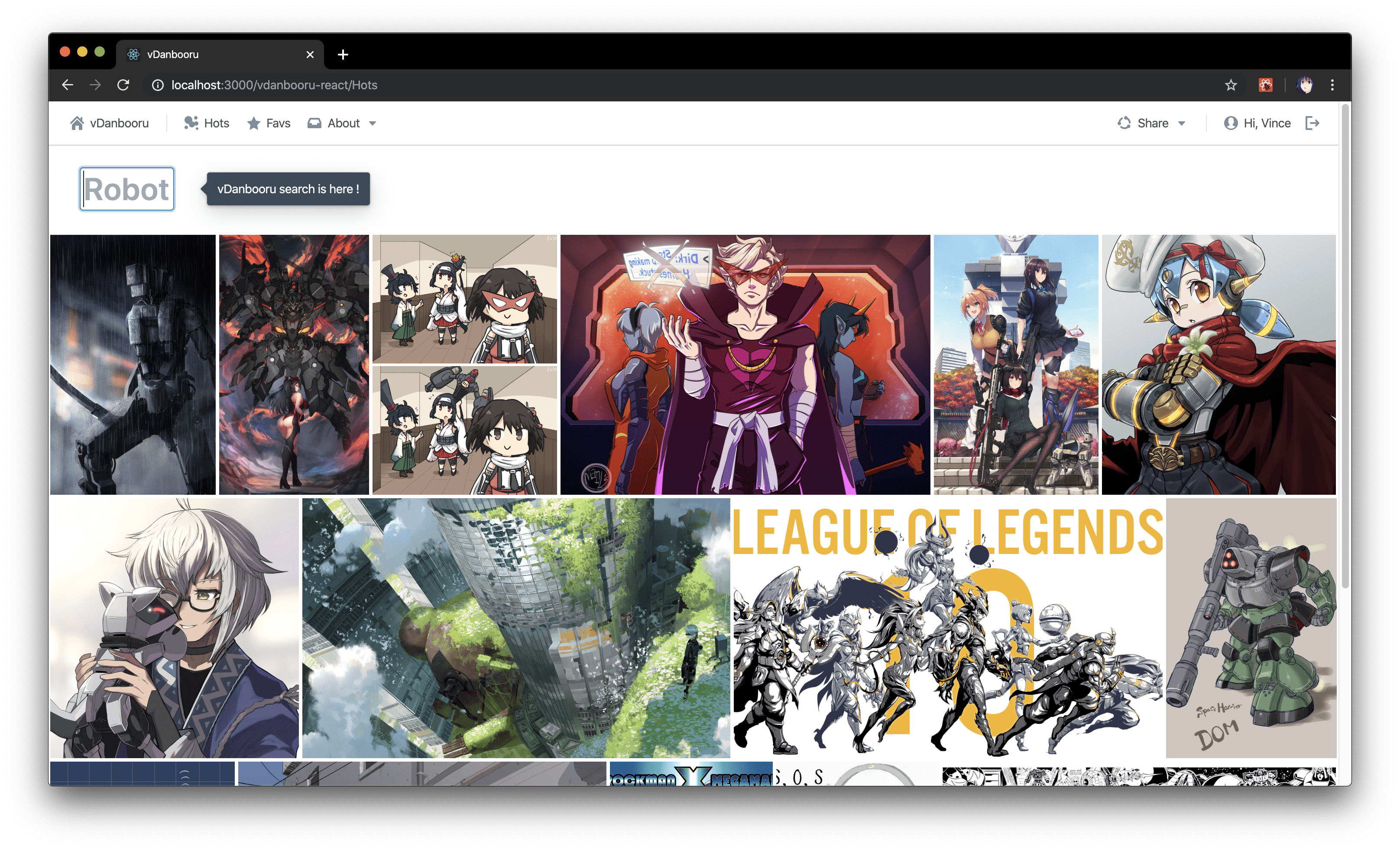The width and height of the screenshot is (1400, 850).
Task: Bookmark page with star icon
Action: [x=1231, y=85]
